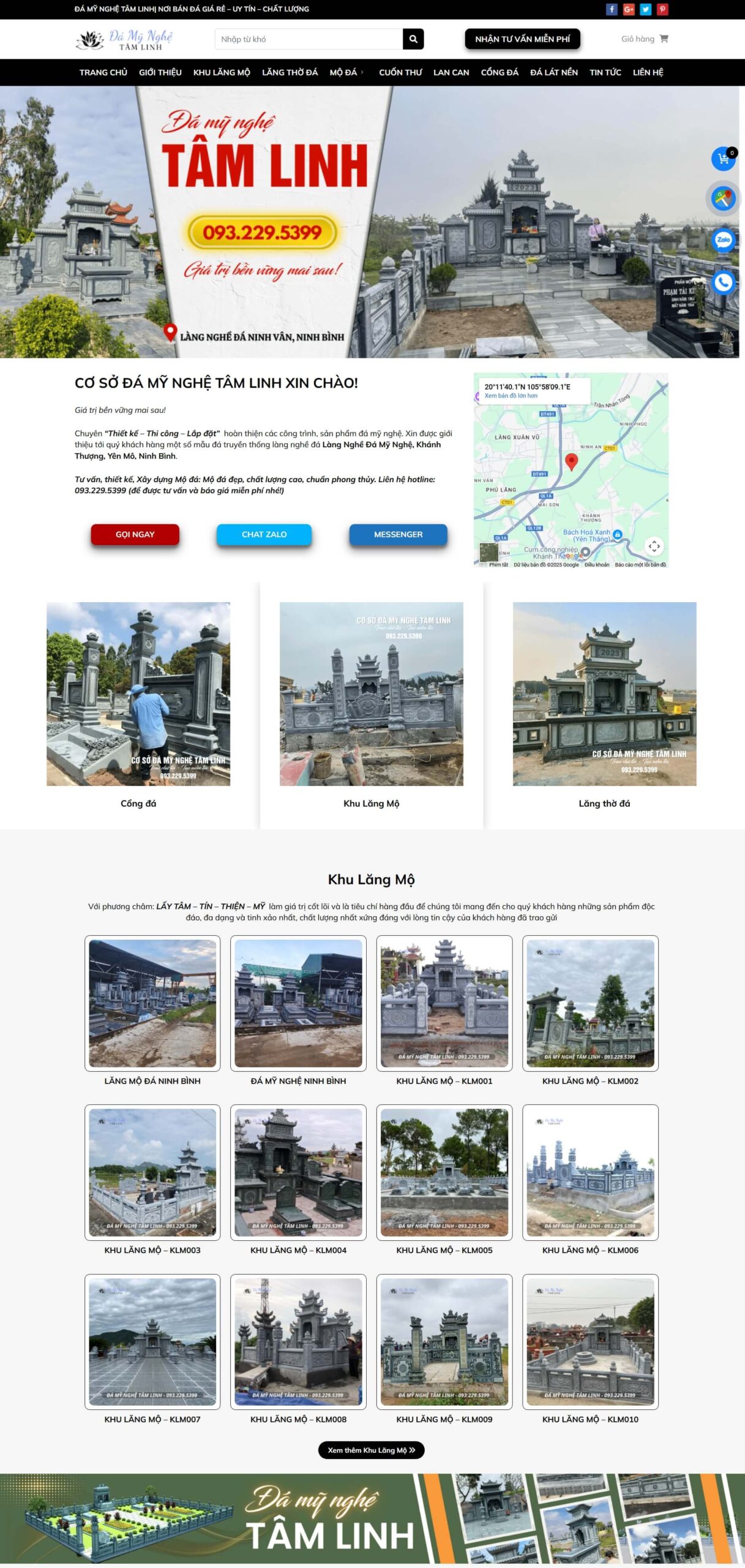Open the header cart icon
This screenshot has height=1568, width=745.
point(664,39)
